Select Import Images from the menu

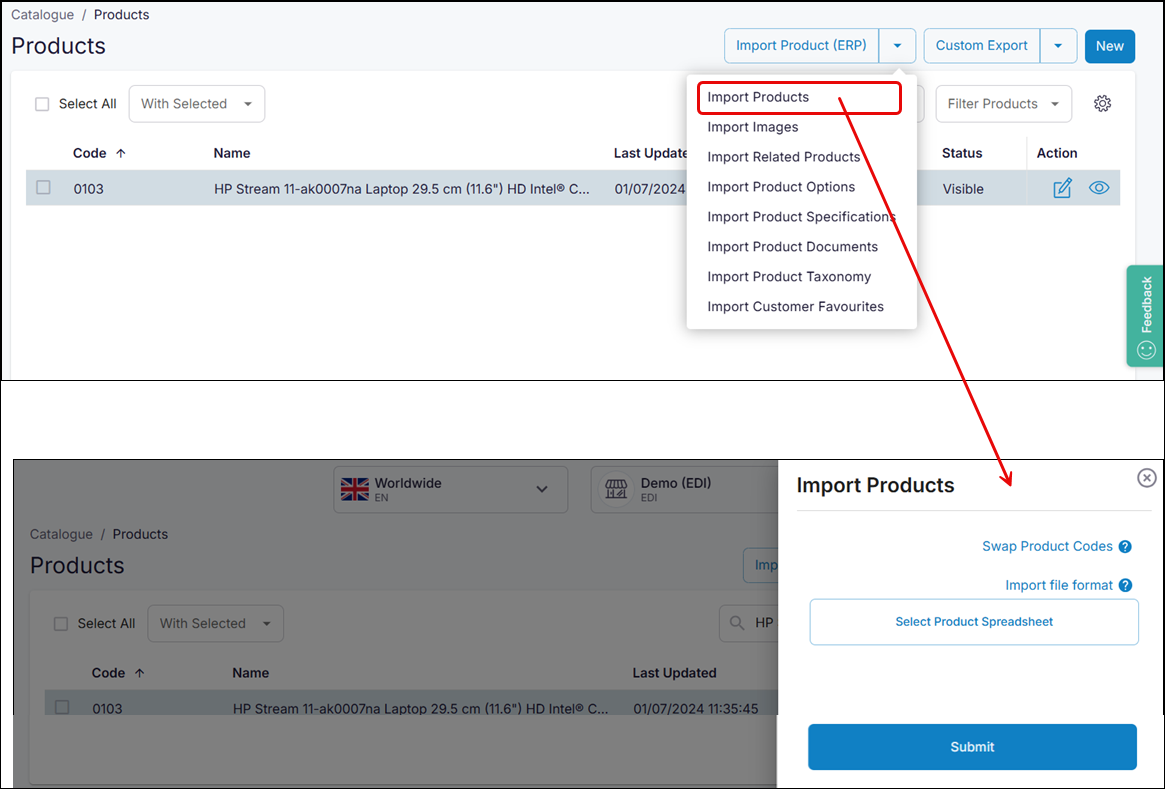pos(752,127)
